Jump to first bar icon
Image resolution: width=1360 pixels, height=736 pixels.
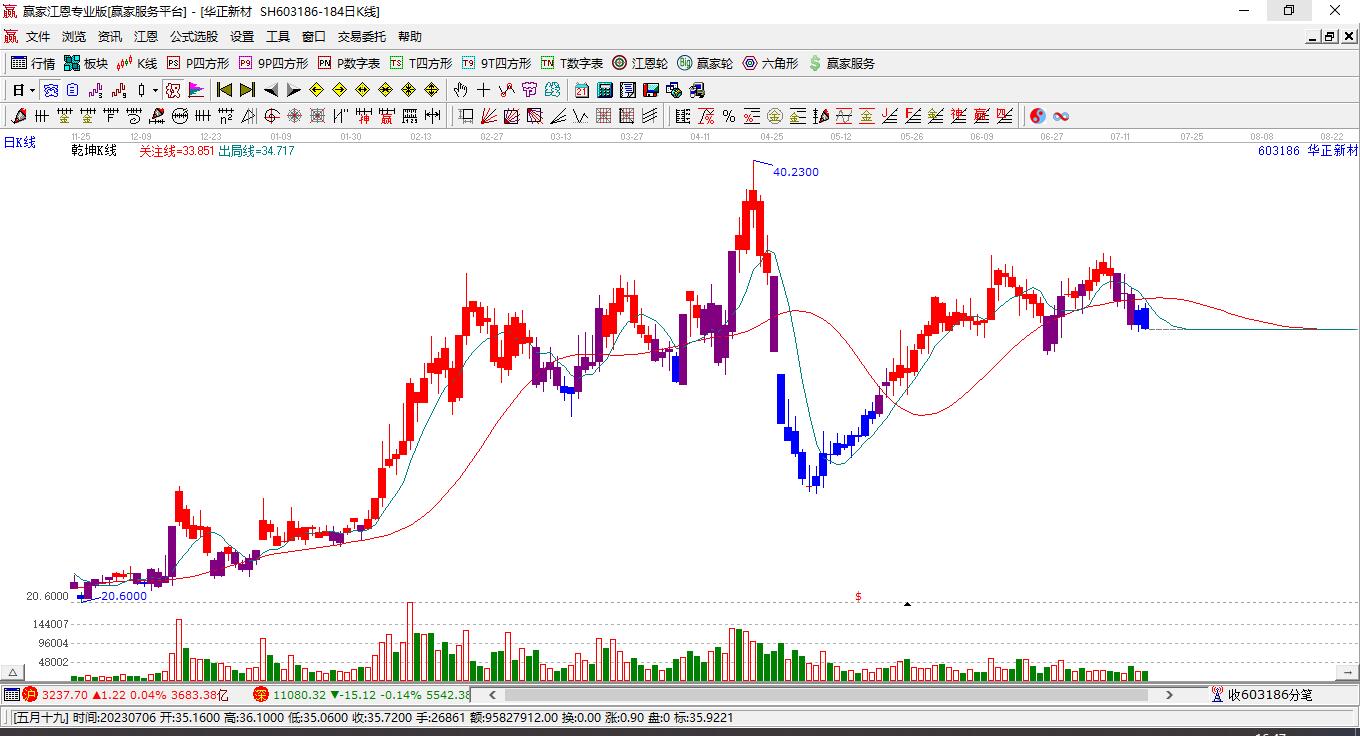click(225, 90)
